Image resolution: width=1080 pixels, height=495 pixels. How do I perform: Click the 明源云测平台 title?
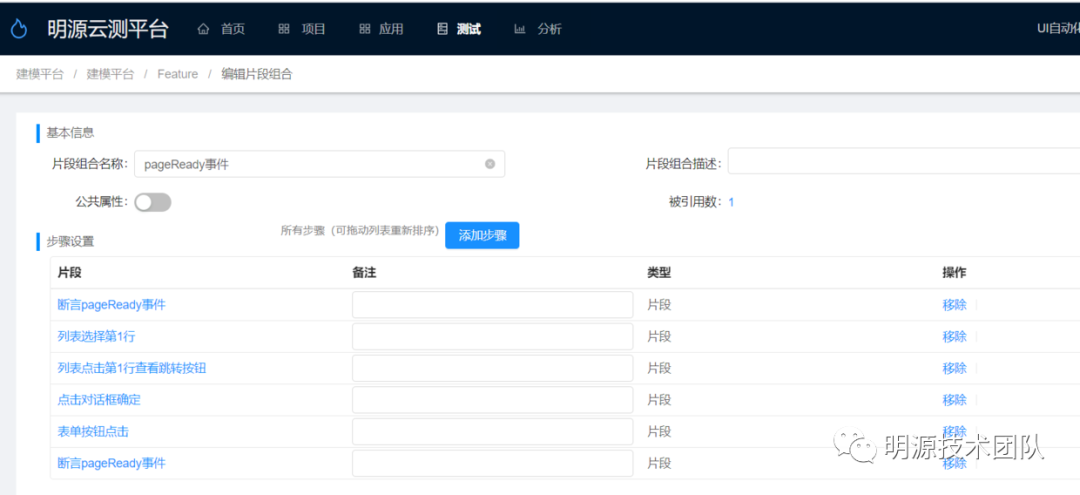[x=107, y=29]
